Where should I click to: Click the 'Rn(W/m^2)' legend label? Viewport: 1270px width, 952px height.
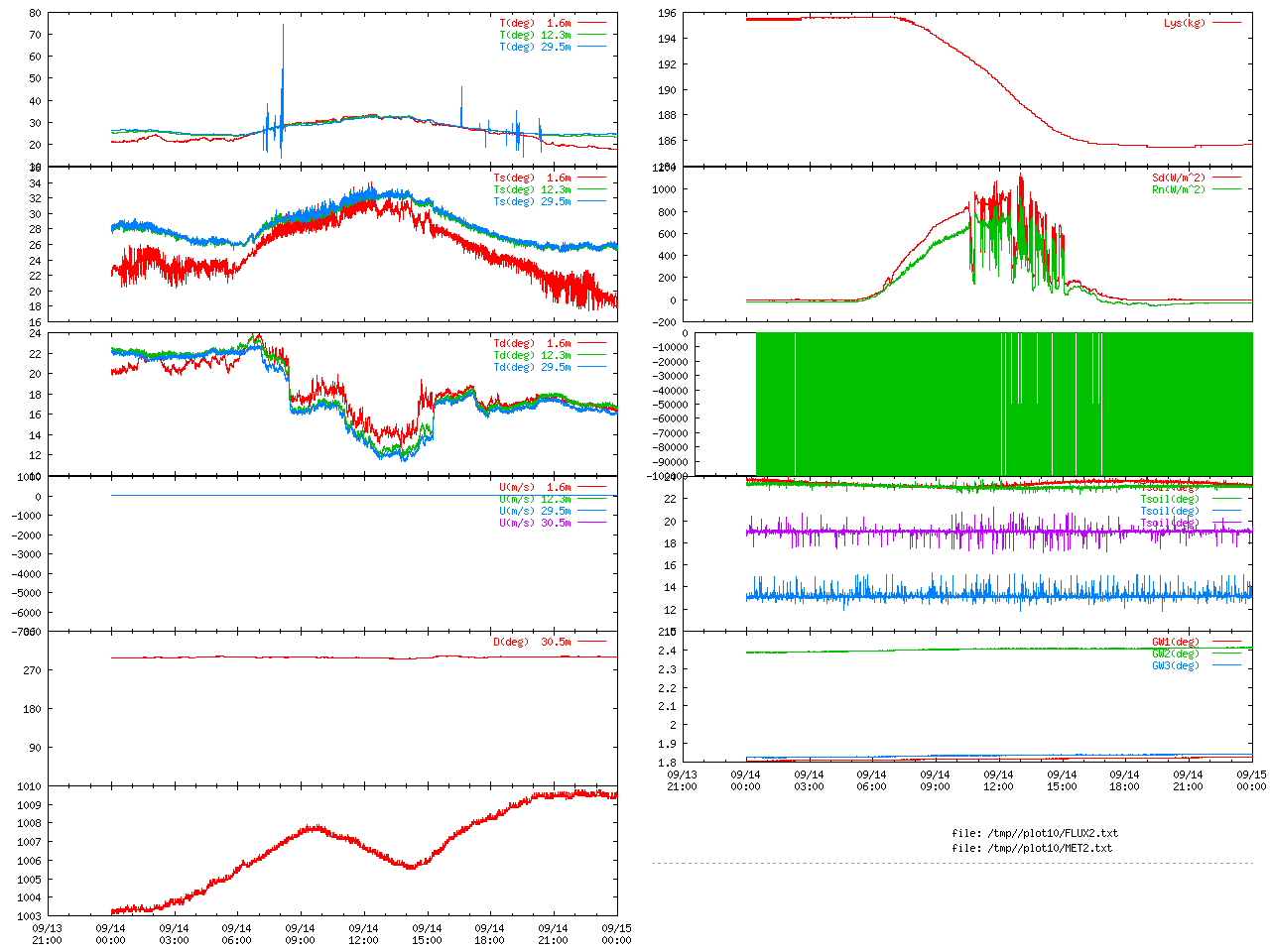click(1179, 190)
